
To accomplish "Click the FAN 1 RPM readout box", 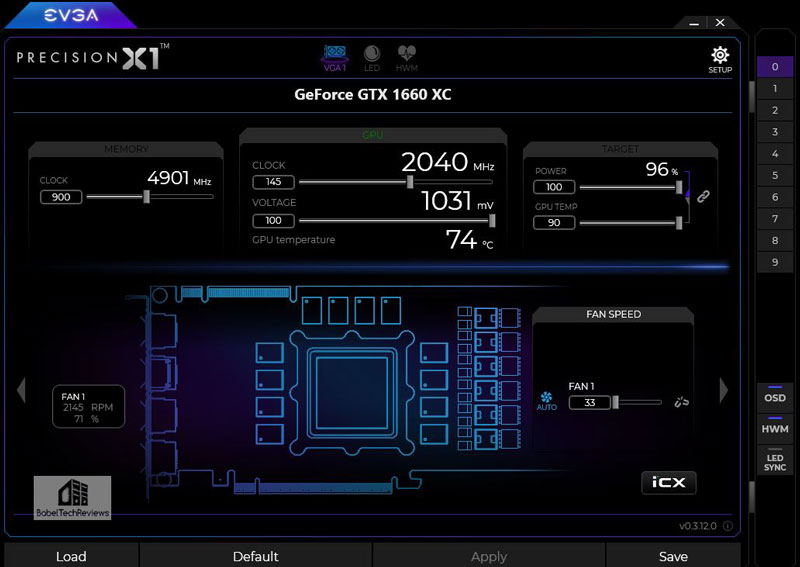I will (x=88, y=407).
